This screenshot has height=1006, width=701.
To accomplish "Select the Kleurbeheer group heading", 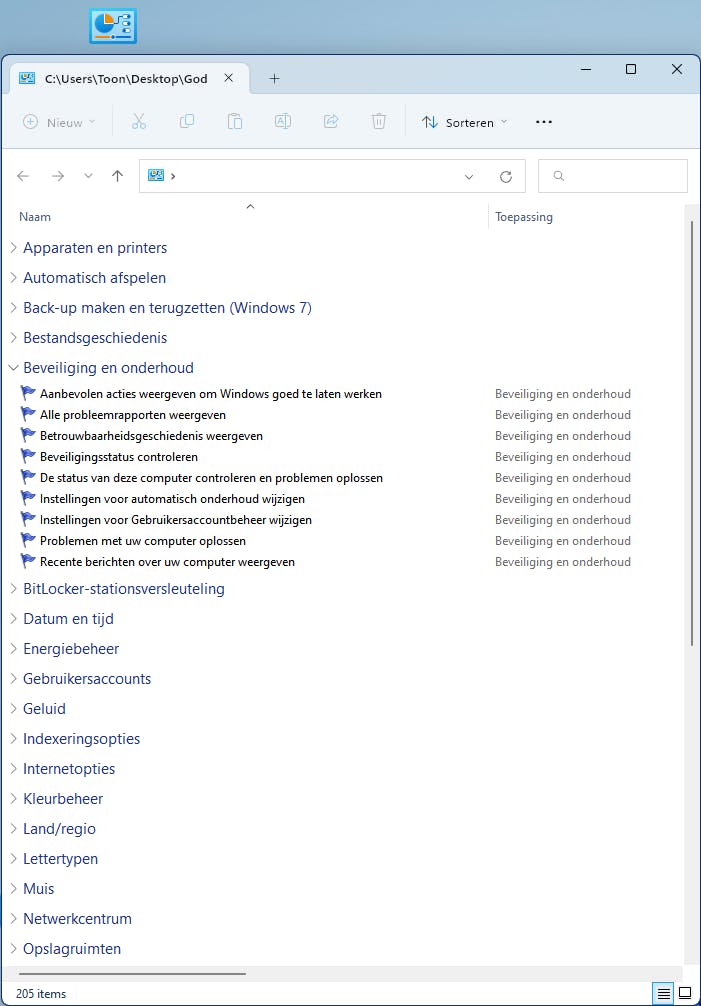I will point(63,799).
